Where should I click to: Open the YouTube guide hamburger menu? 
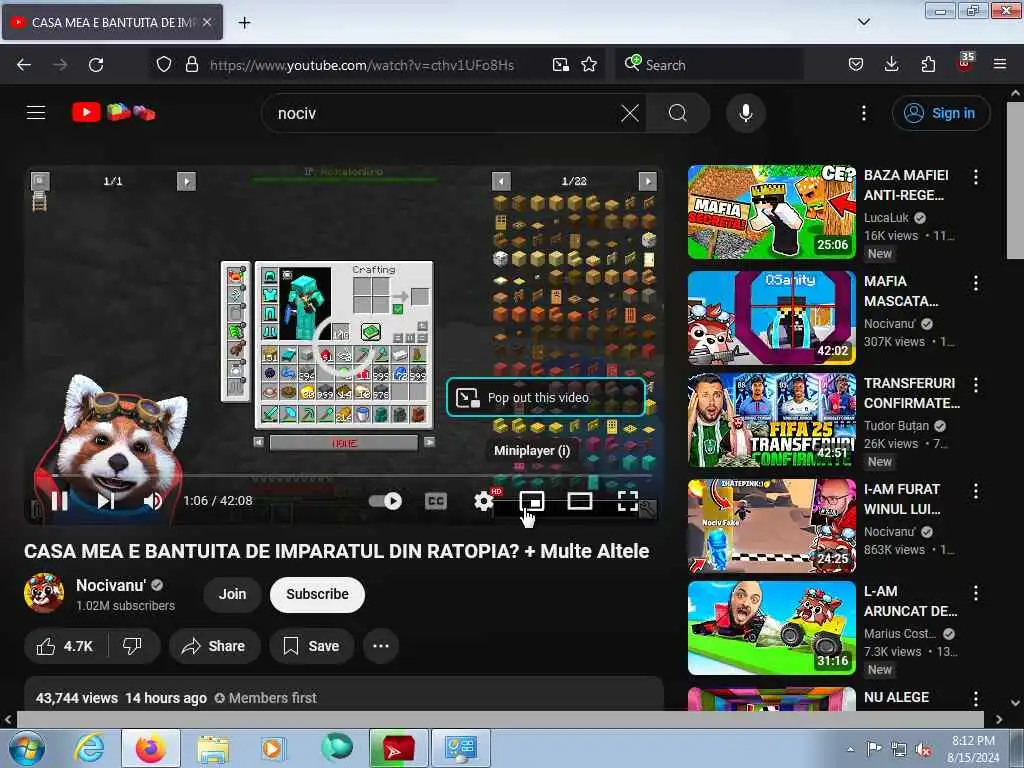[x=36, y=113]
